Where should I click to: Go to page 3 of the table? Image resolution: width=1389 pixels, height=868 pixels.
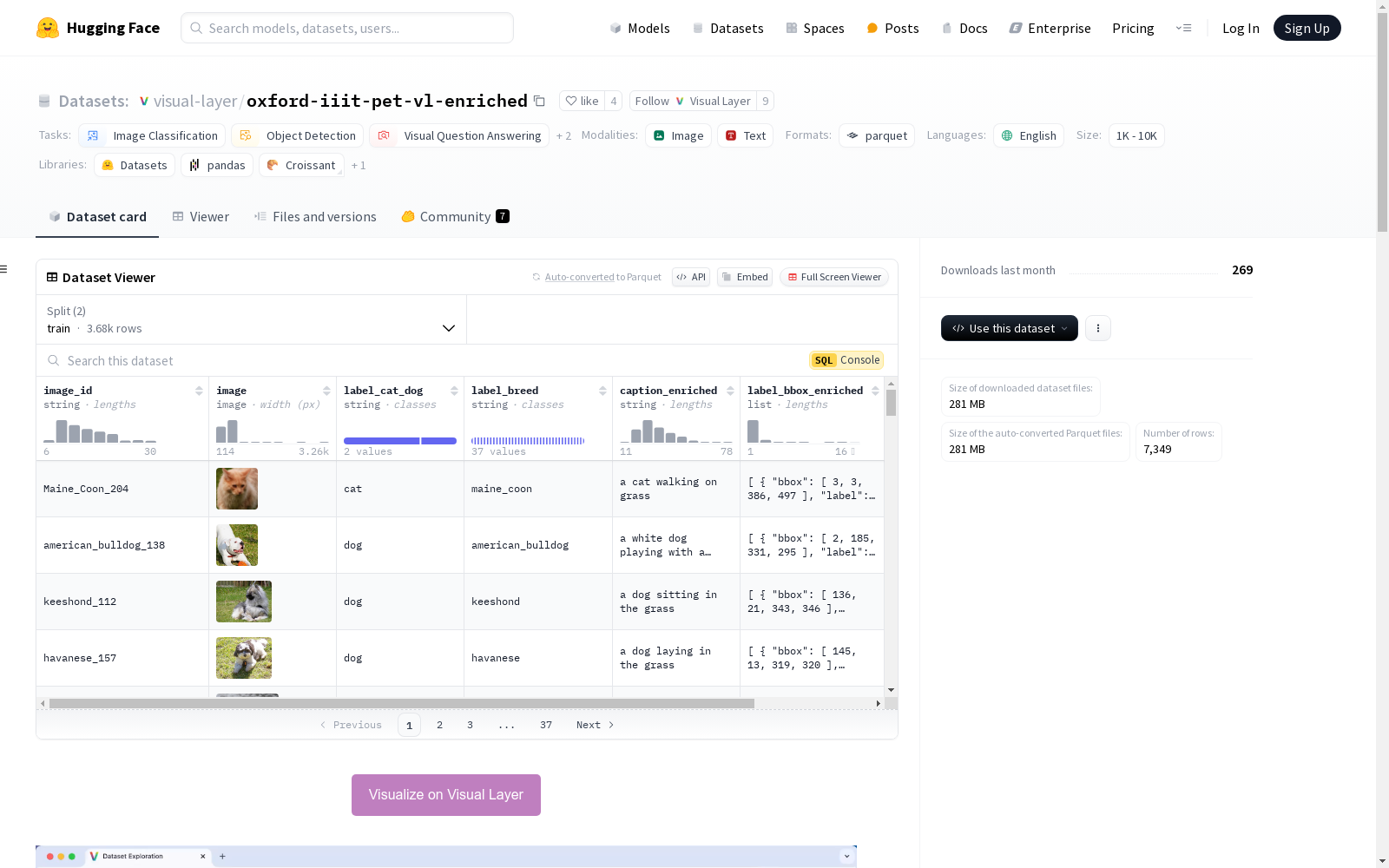470,725
